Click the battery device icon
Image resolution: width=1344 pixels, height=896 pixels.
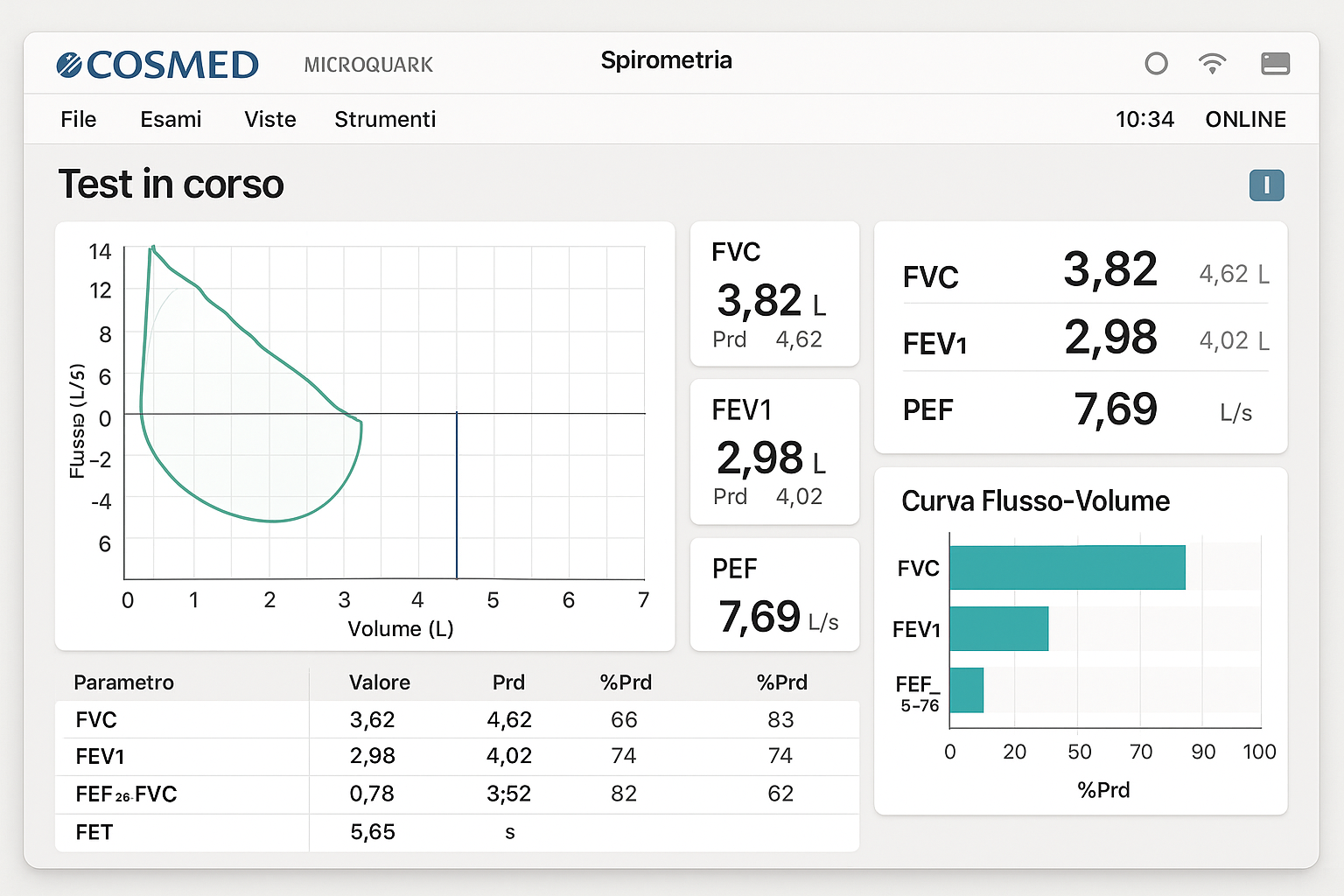tap(1275, 64)
